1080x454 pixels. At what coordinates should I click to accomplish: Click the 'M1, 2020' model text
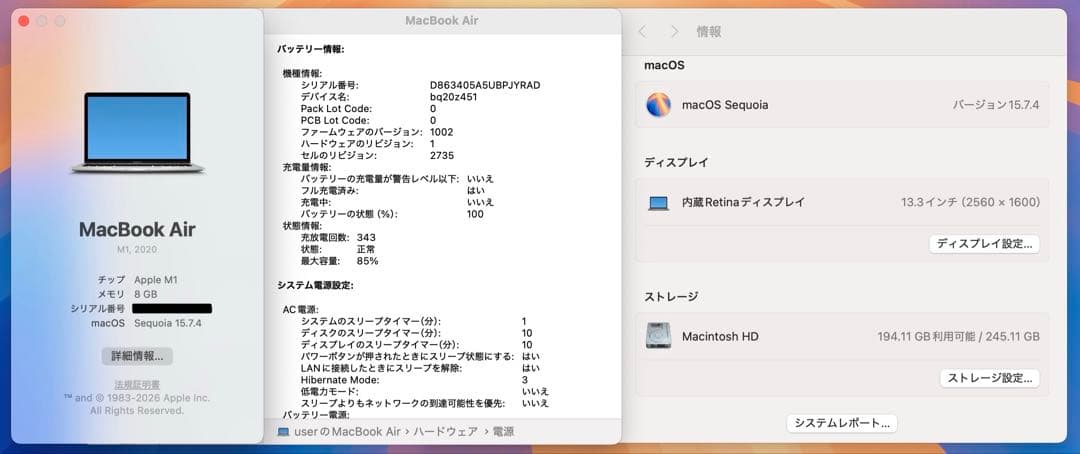(137, 249)
